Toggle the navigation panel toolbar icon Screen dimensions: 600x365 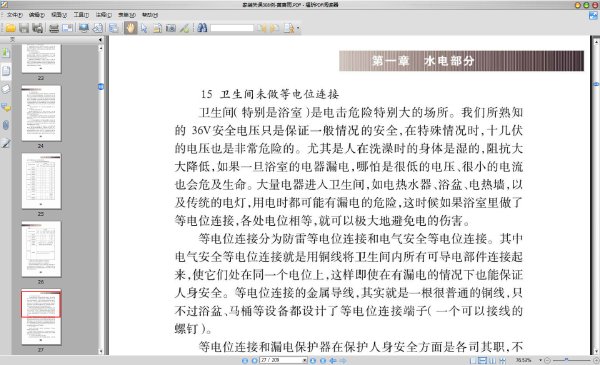pyautogui.click(x=114, y=28)
